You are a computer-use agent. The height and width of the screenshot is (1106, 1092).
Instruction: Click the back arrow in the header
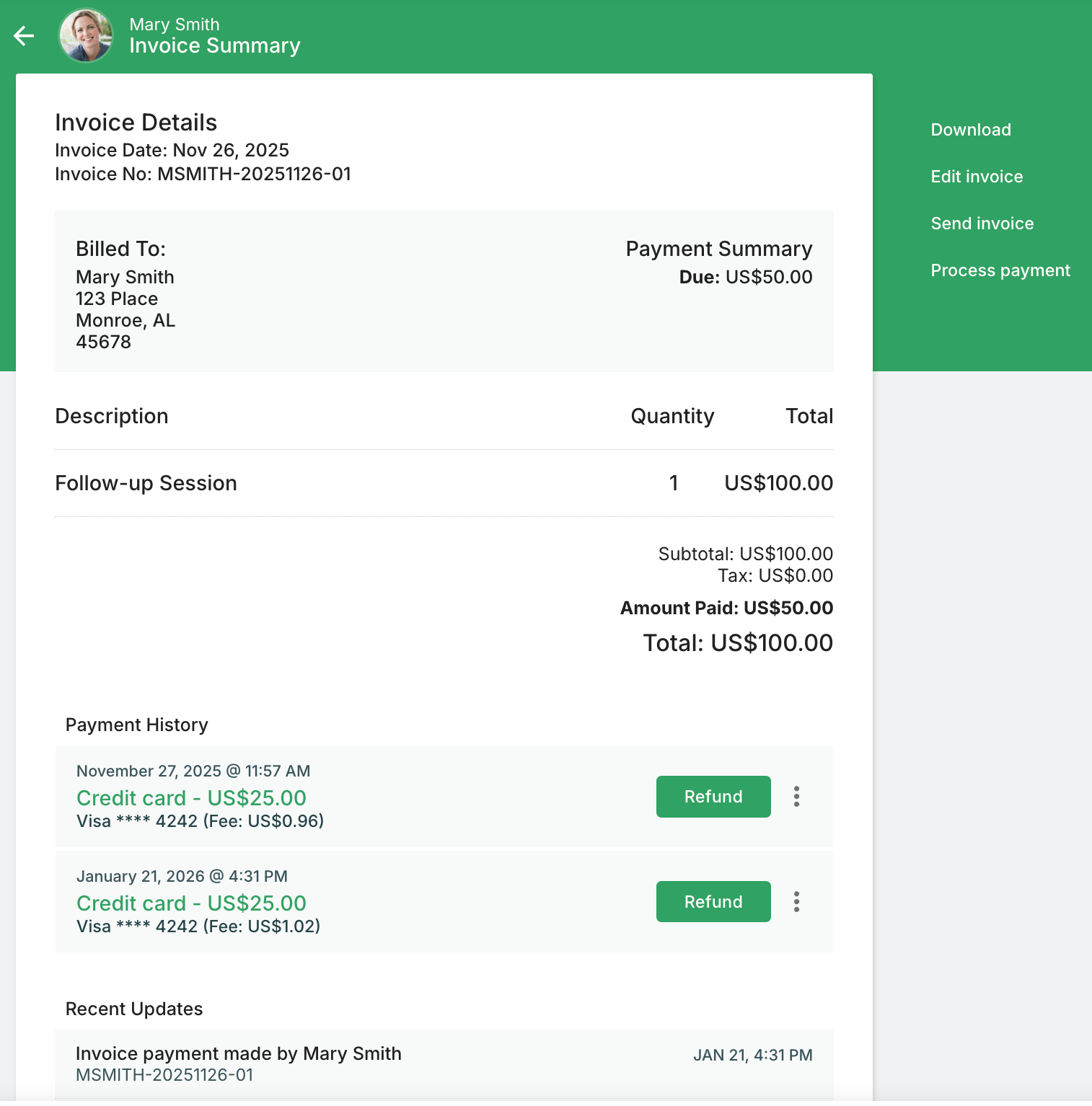[x=24, y=35]
